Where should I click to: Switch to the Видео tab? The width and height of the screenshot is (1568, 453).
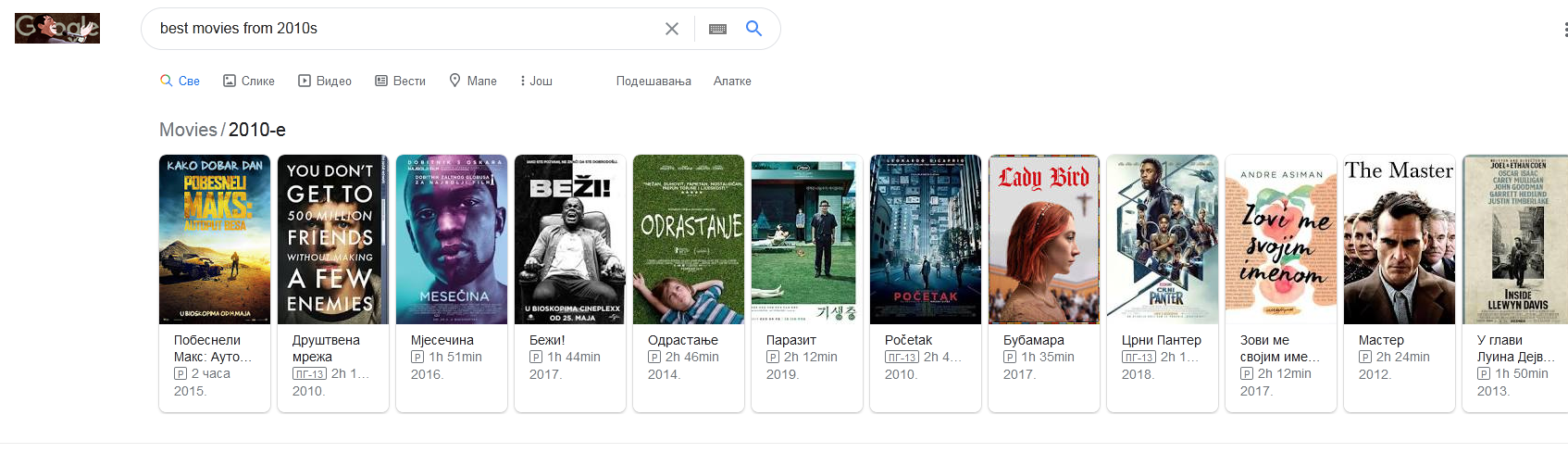pos(325,81)
